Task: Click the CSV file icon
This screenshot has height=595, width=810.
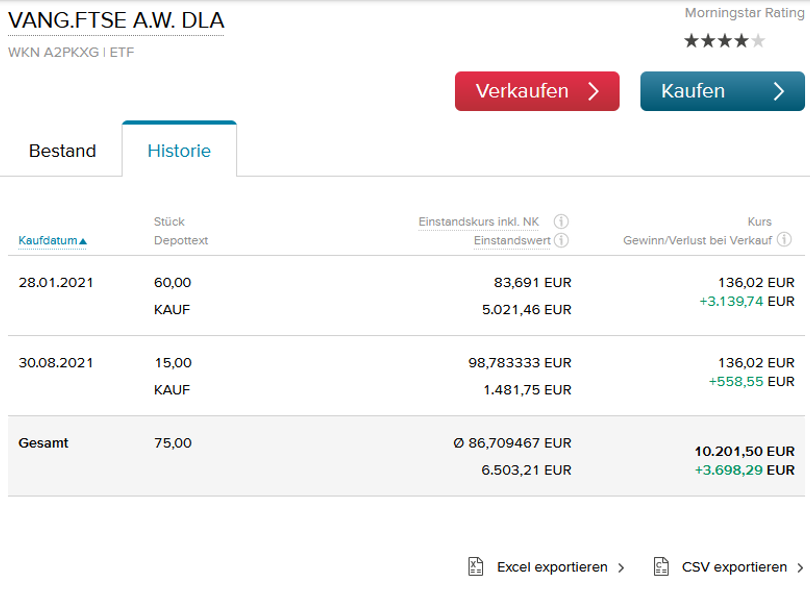Action: [661, 567]
